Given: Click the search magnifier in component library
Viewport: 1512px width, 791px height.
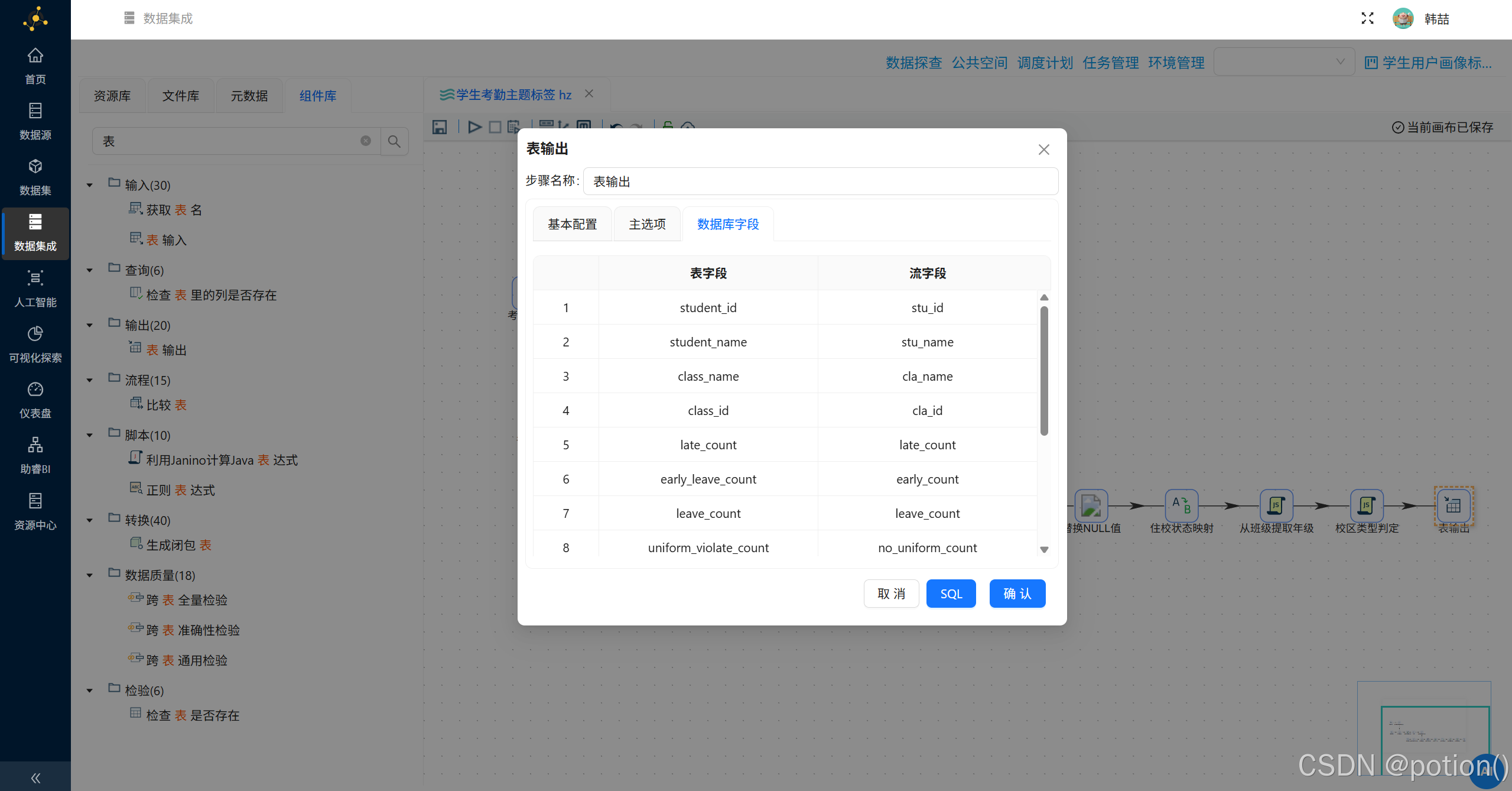Looking at the screenshot, I should pyautogui.click(x=395, y=141).
